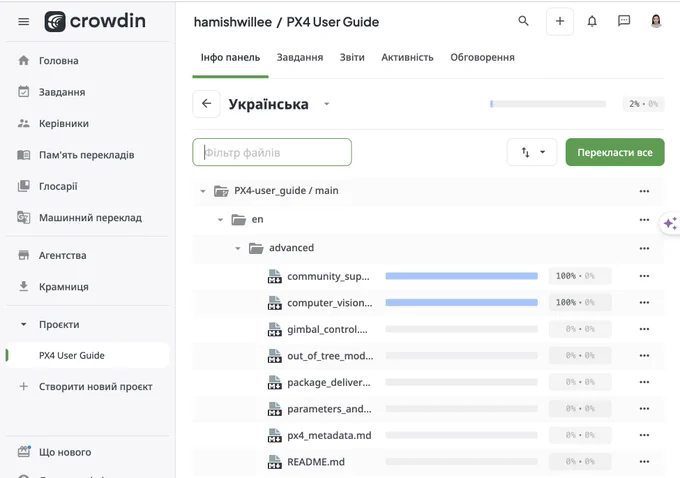680x478 pixels.
Task: Switch to Активність tab
Action: [407, 57]
